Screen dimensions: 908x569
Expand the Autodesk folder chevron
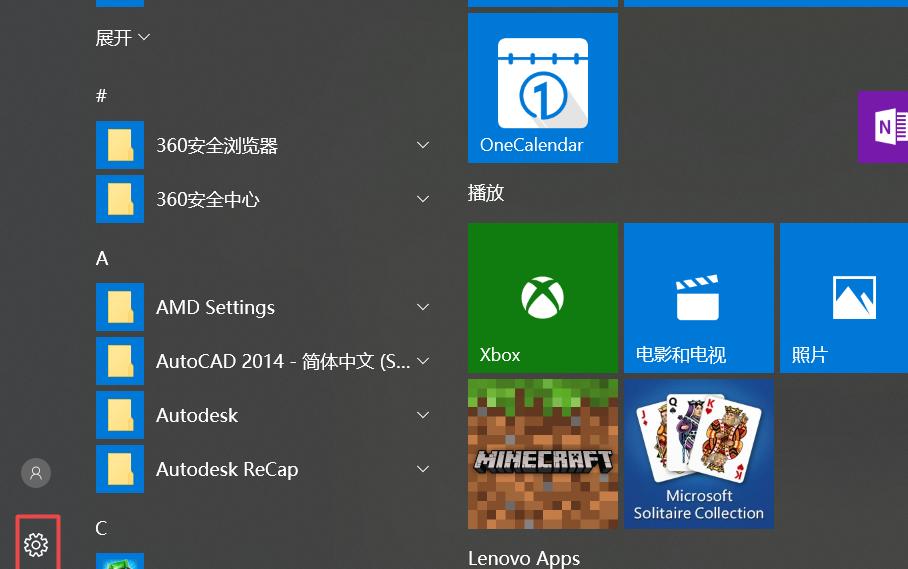423,414
